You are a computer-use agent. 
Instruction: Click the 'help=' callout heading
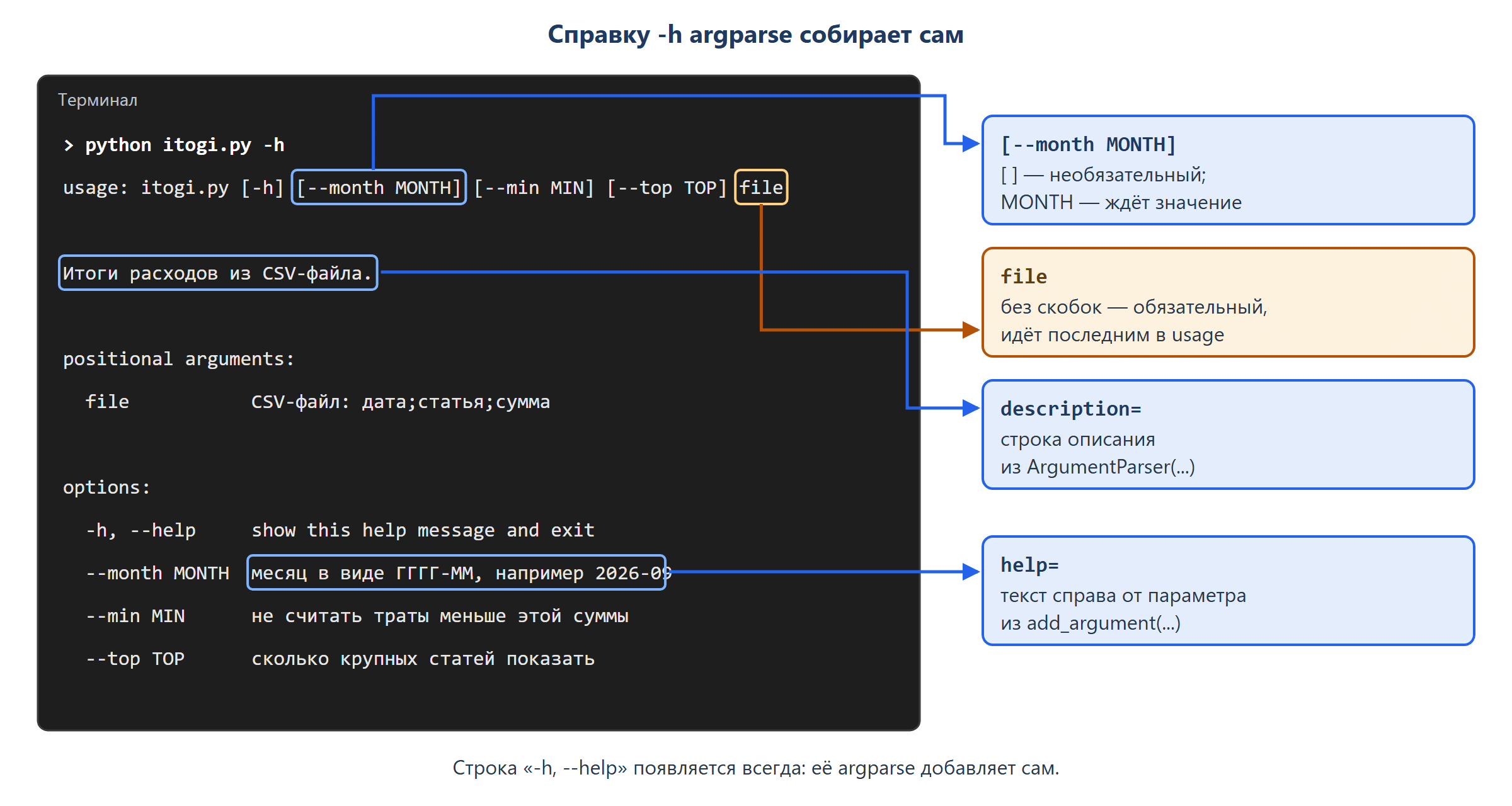(1029, 565)
